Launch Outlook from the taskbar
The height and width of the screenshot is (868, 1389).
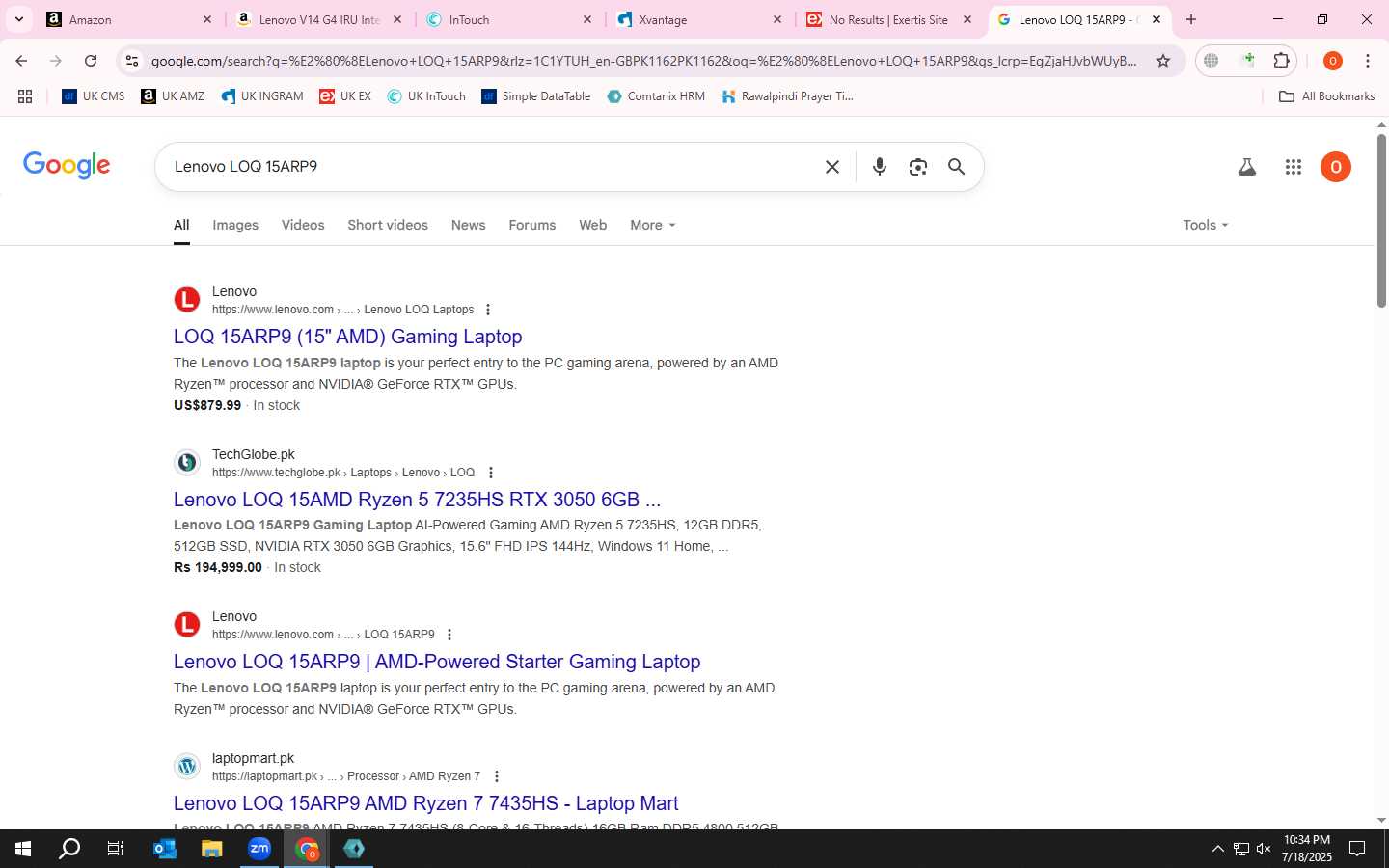pyautogui.click(x=165, y=849)
